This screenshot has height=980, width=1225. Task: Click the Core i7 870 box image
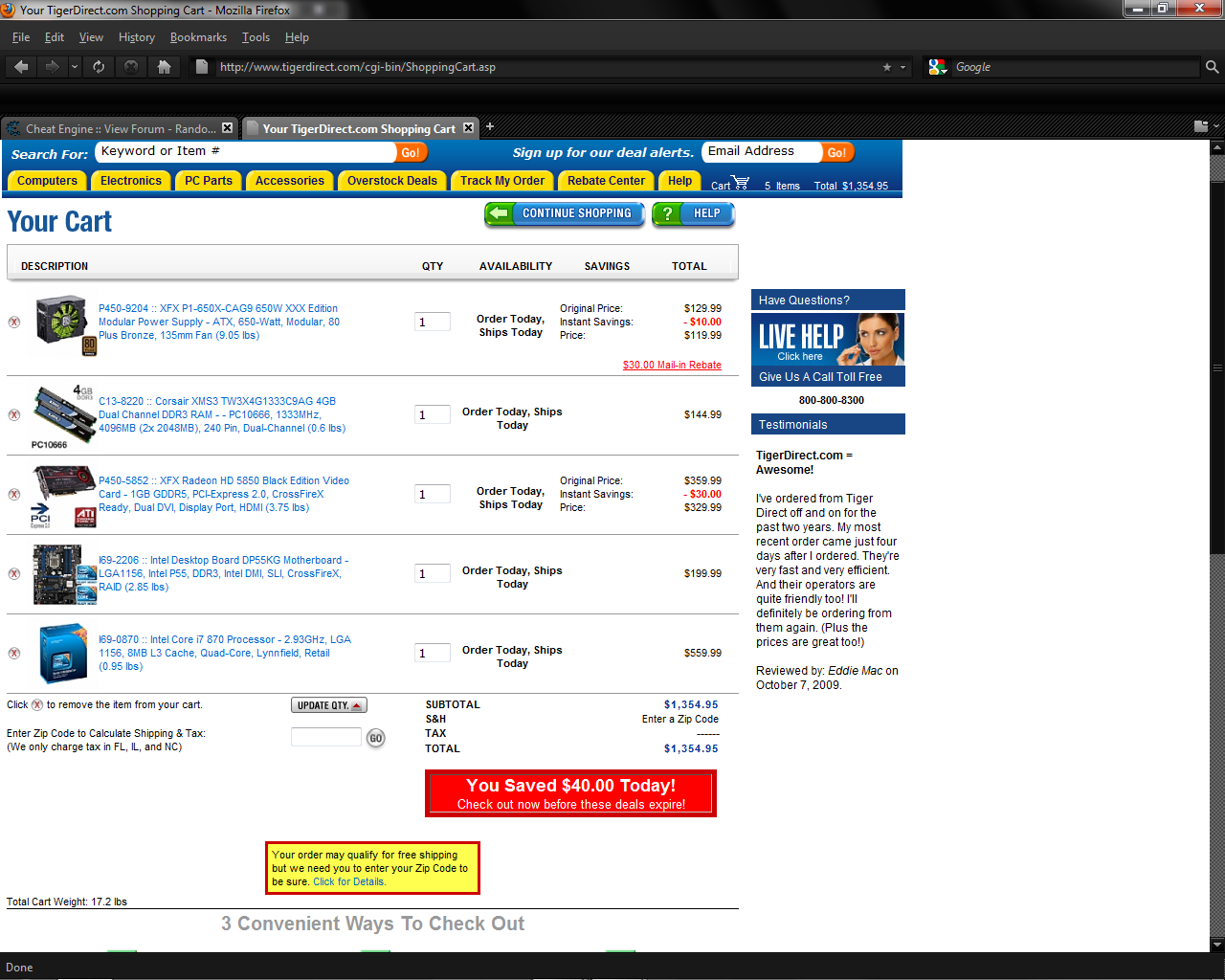[63, 654]
